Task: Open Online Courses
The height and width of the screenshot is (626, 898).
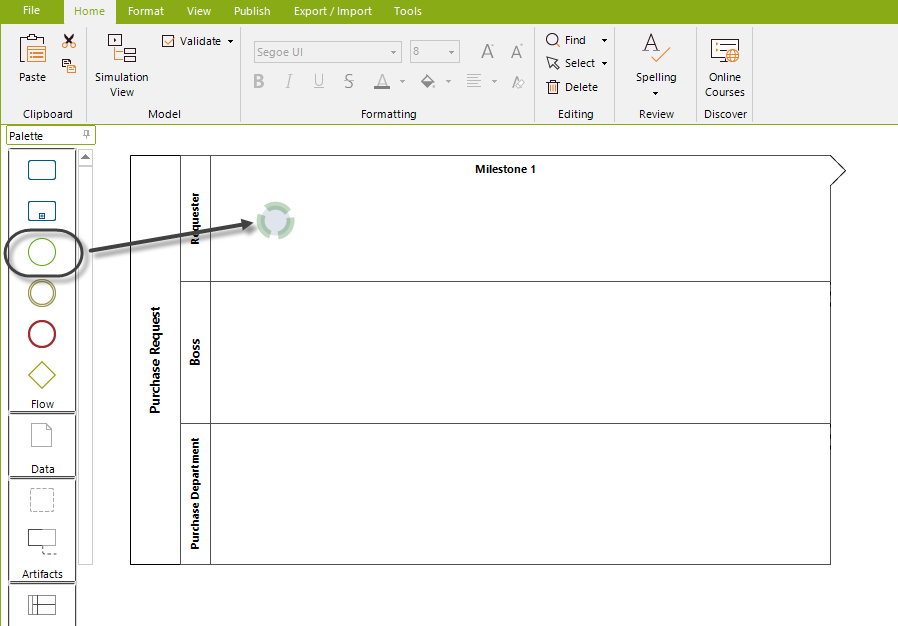Action: coord(724,68)
